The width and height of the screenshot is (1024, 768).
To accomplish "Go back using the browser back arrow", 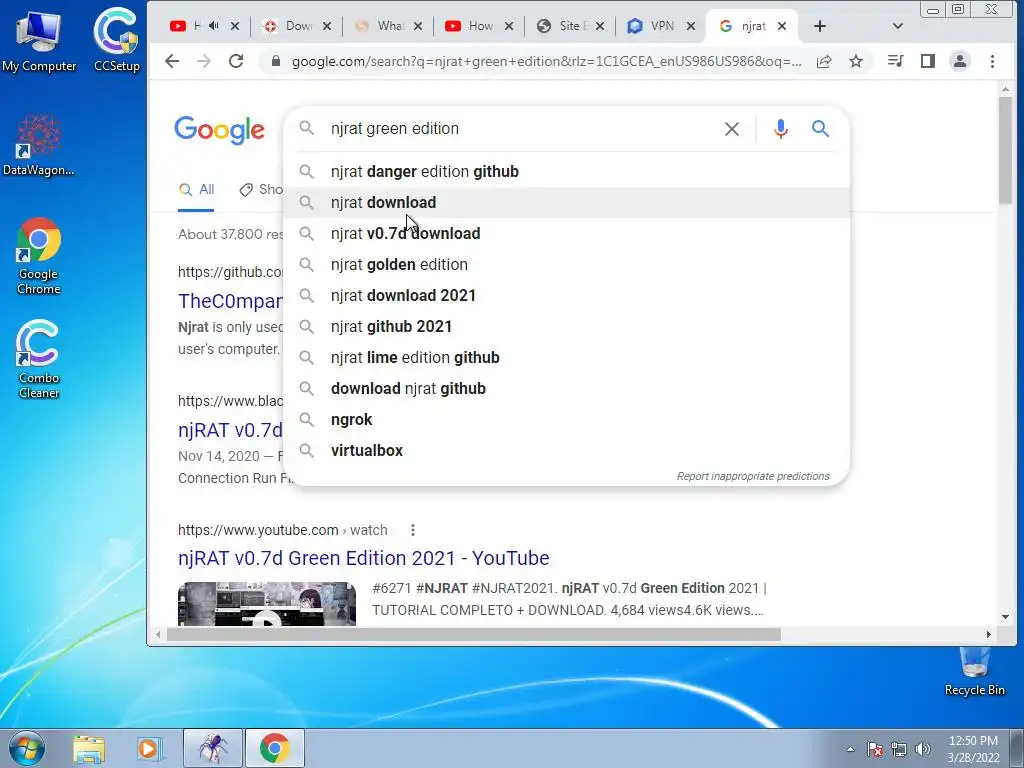I will [x=172, y=61].
